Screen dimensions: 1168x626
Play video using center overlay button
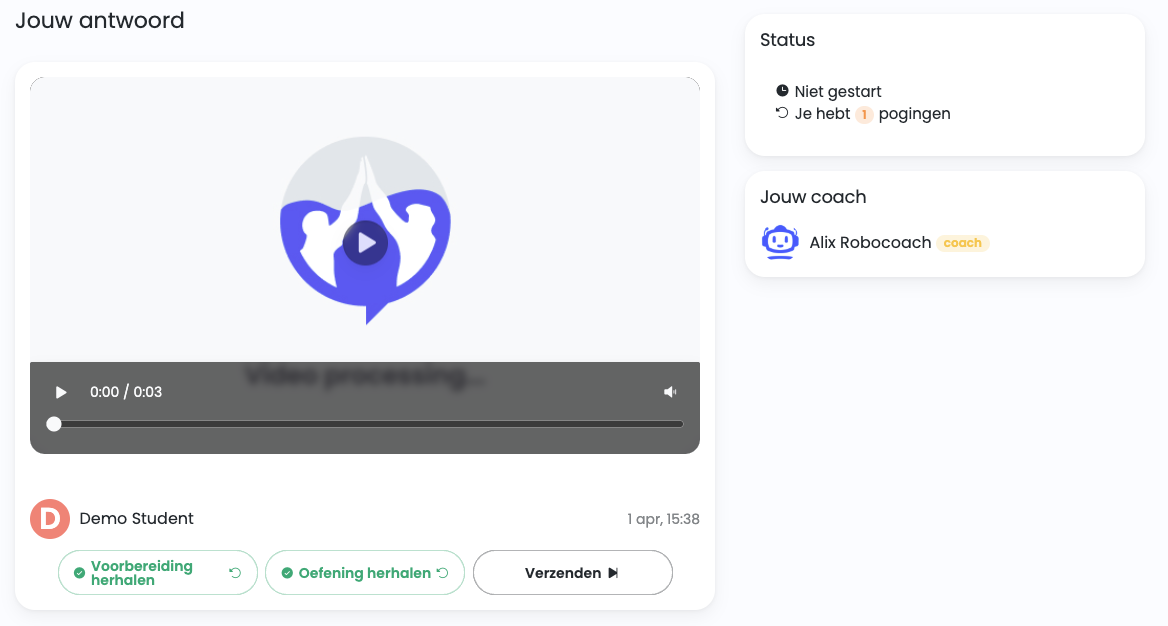pyautogui.click(x=365, y=243)
